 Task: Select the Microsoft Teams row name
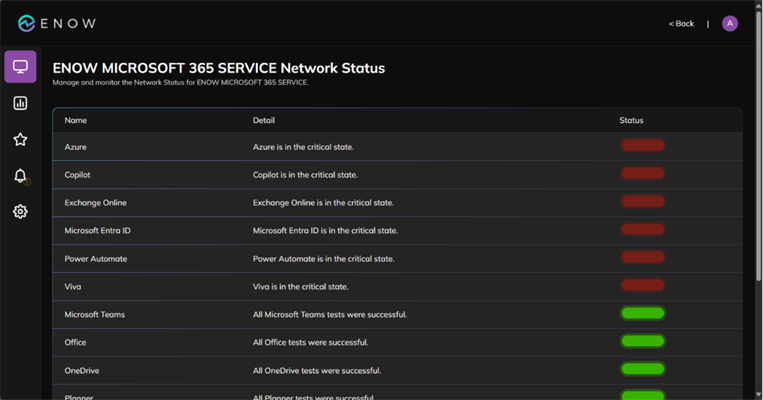coord(94,314)
